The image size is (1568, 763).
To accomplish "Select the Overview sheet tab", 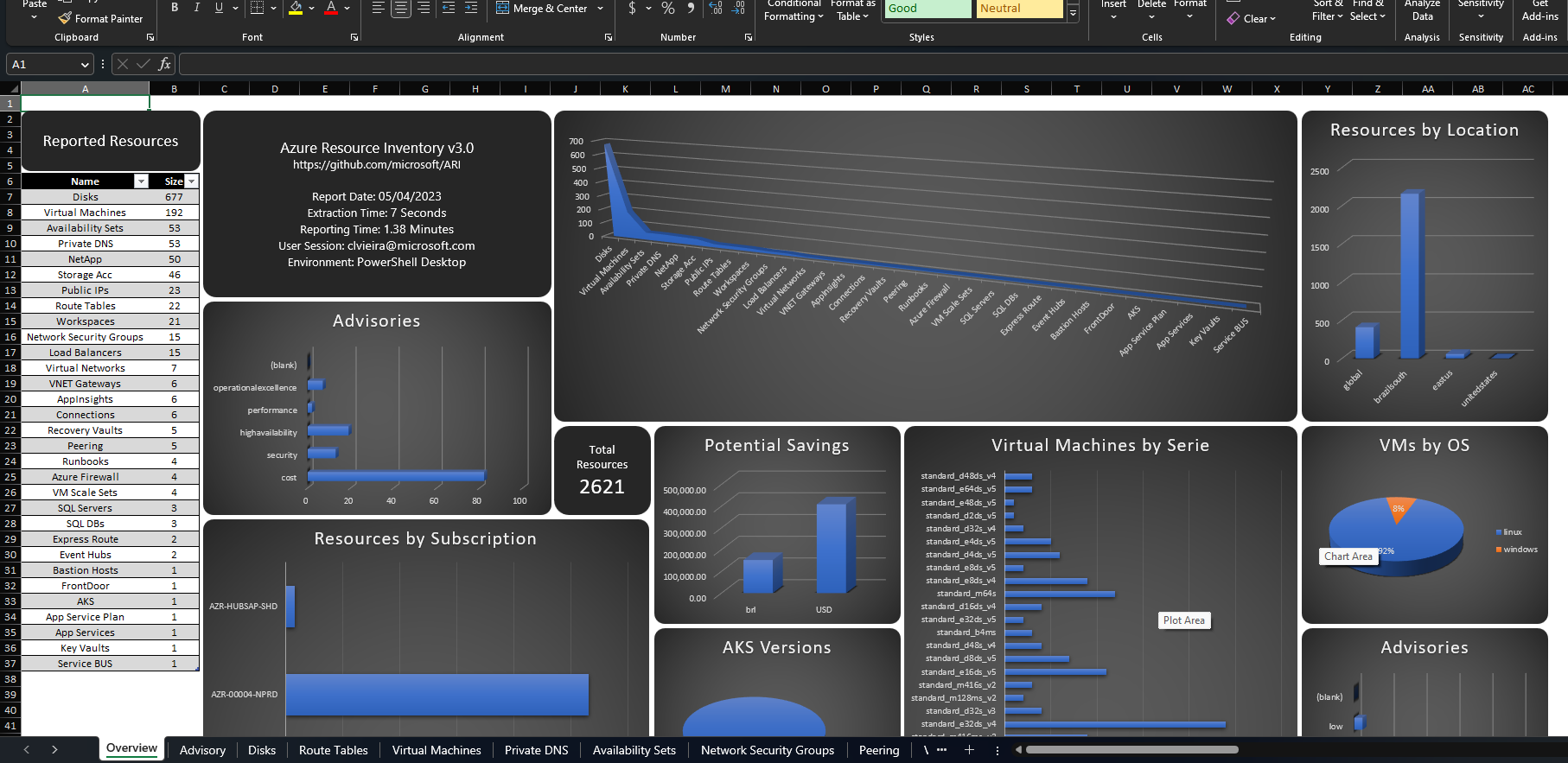I will 131,748.
